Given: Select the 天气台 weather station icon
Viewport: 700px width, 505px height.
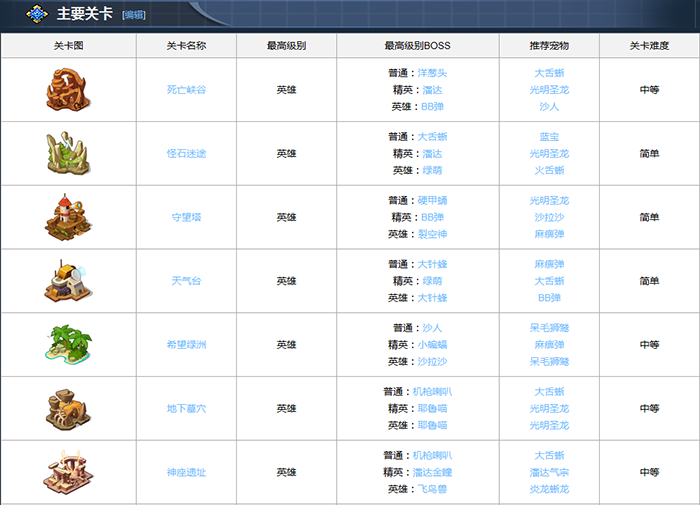Looking at the screenshot, I should coord(68,281).
